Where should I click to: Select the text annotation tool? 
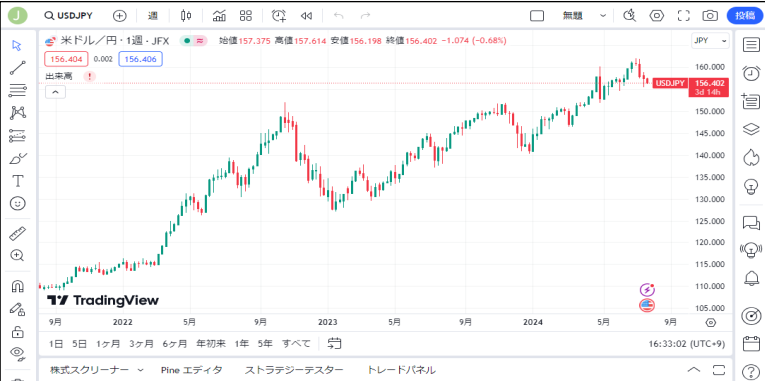click(x=18, y=181)
